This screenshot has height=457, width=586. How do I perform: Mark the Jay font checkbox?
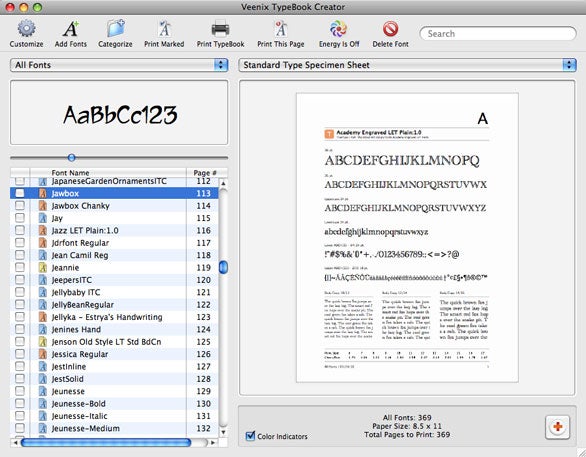[19, 217]
